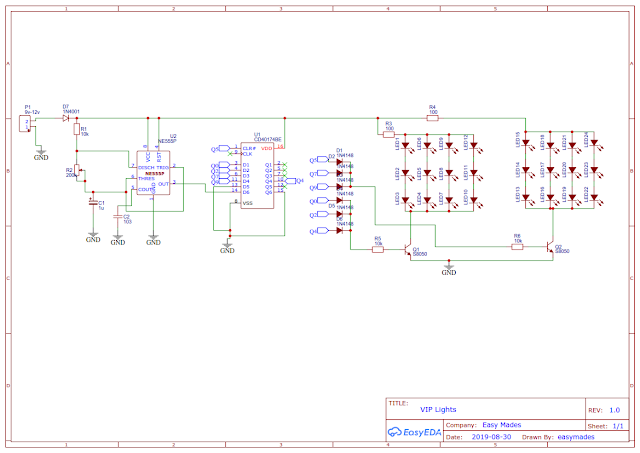Select the NE555P timer IC body

(153, 173)
